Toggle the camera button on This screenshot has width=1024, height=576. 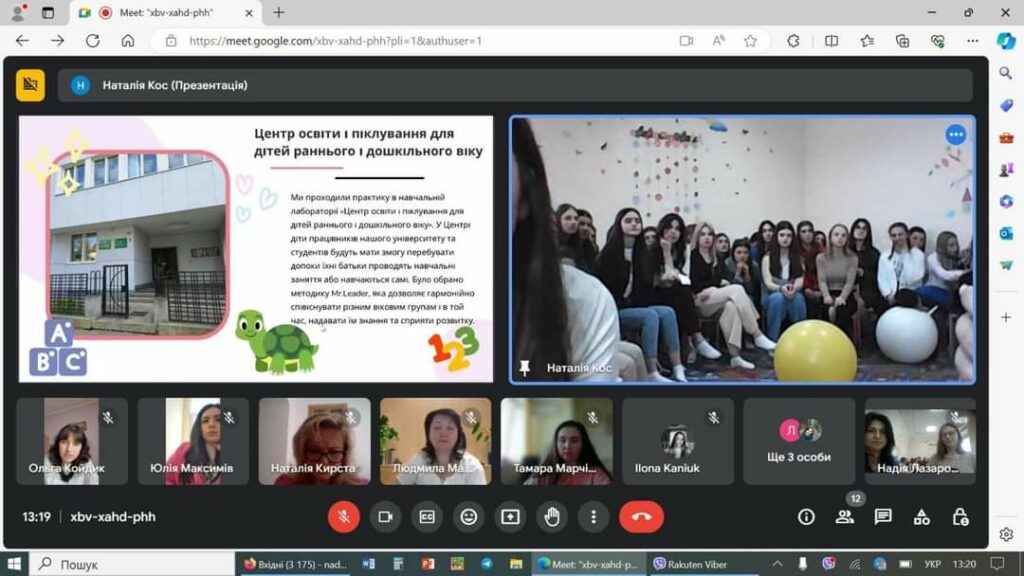click(385, 517)
